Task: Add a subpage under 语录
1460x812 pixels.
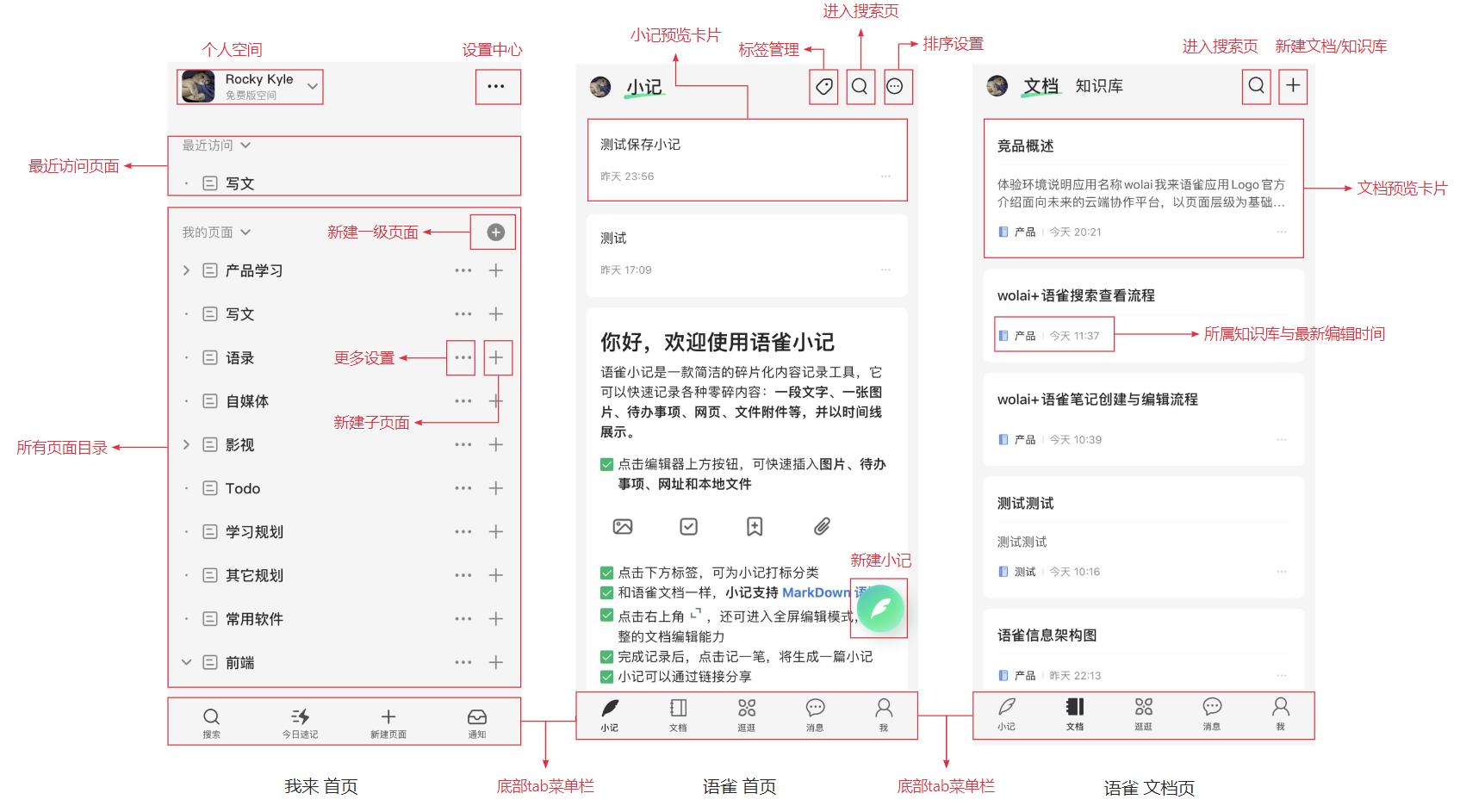Action: (x=496, y=357)
